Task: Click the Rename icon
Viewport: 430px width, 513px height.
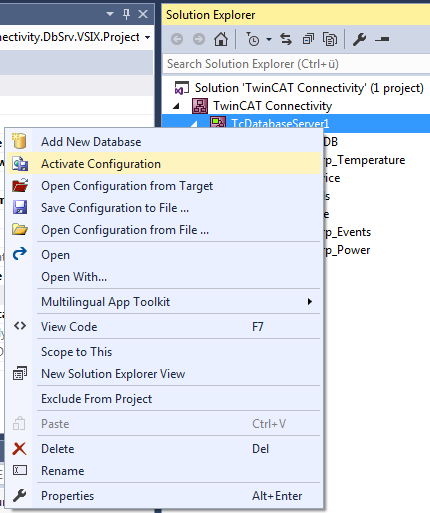Action: point(20,470)
